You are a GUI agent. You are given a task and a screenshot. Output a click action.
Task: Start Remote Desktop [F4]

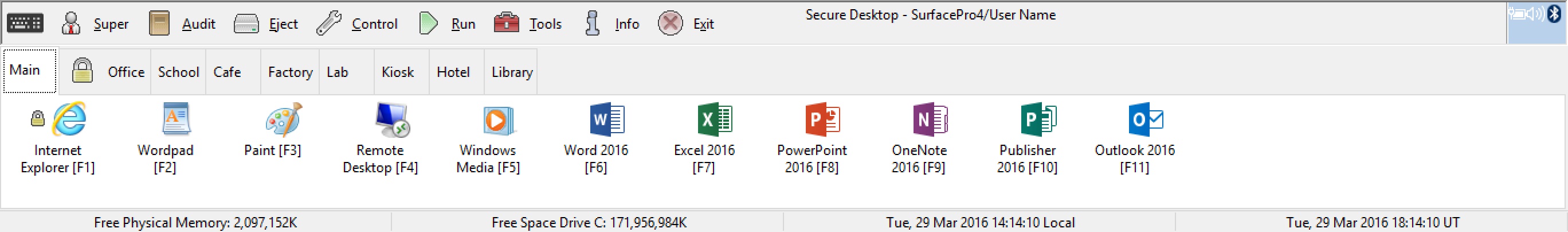[391, 119]
